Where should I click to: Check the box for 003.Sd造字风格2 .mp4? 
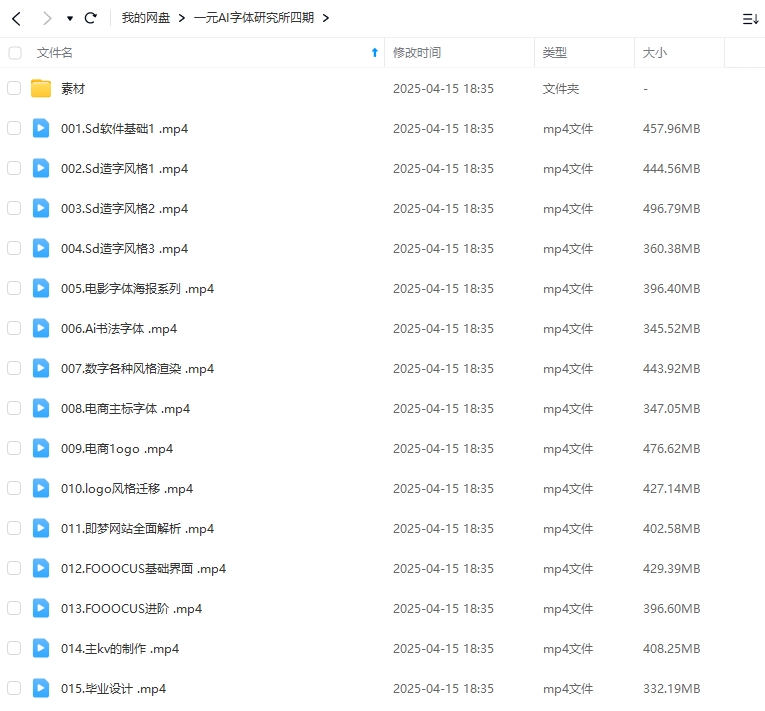coord(14,208)
